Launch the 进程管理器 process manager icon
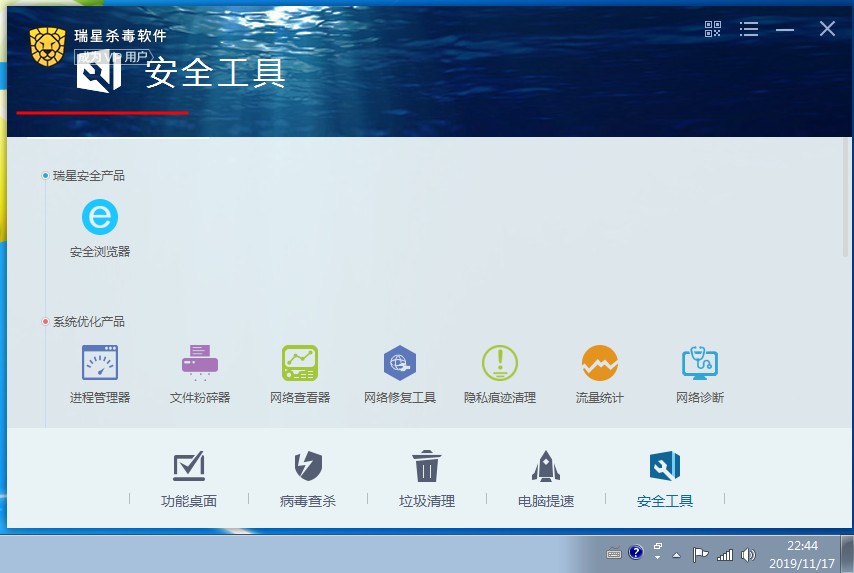The height and width of the screenshot is (573, 854). point(100,362)
